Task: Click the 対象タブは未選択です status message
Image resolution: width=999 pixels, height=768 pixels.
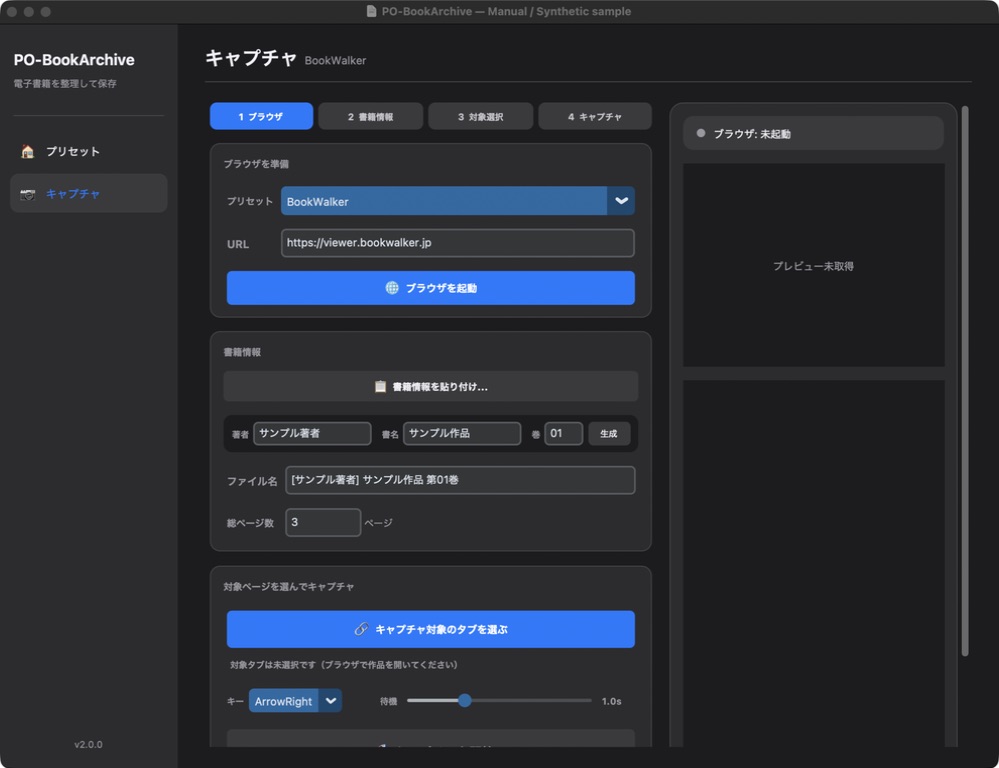Action: tap(343, 665)
